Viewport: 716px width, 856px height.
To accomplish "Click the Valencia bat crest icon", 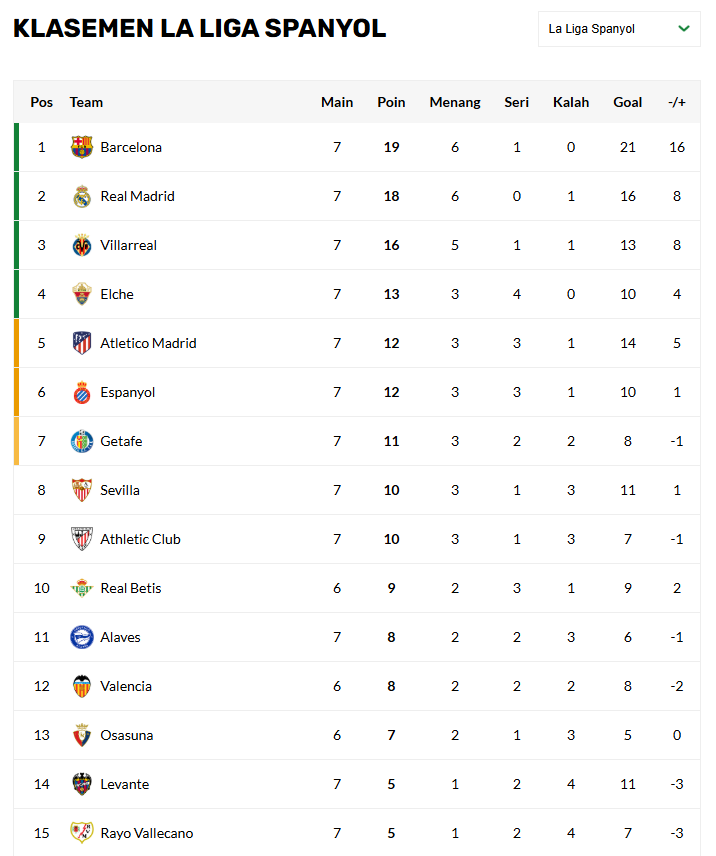I will point(82,686).
